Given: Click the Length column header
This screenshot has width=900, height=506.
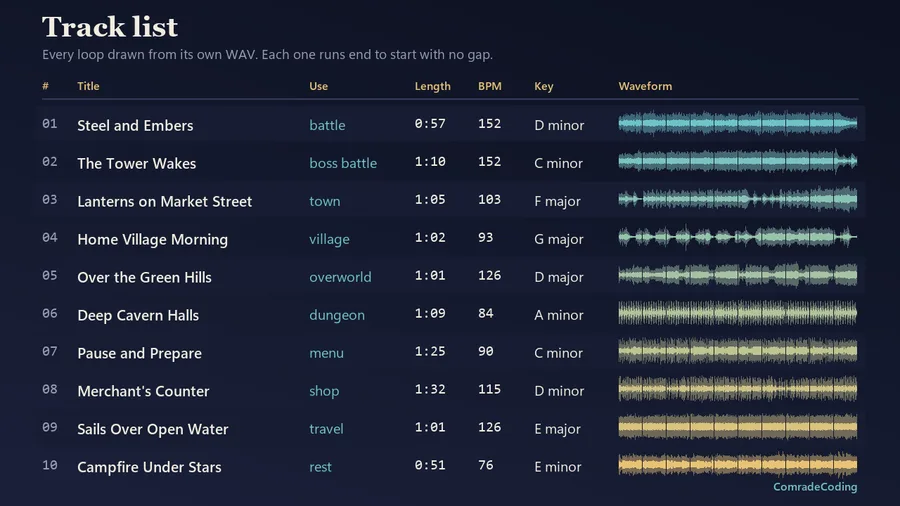Looking at the screenshot, I should click(x=432, y=86).
